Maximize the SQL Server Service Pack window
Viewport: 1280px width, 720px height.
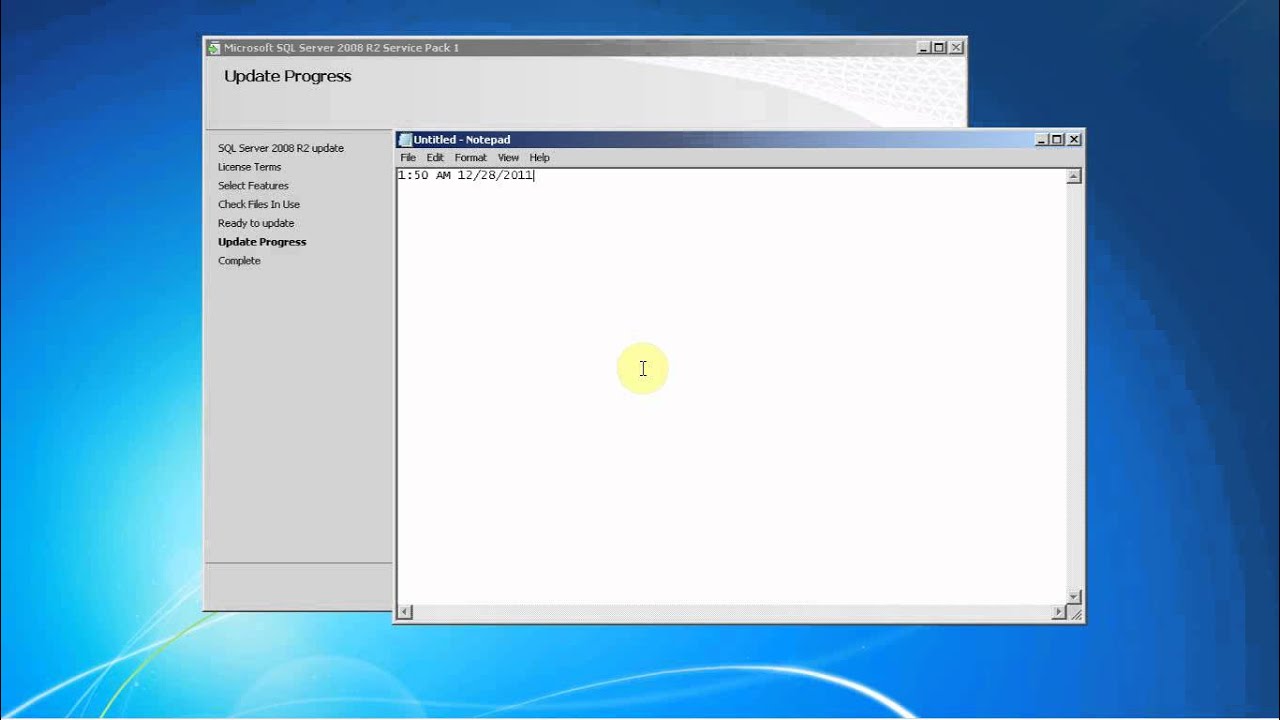[x=939, y=48]
